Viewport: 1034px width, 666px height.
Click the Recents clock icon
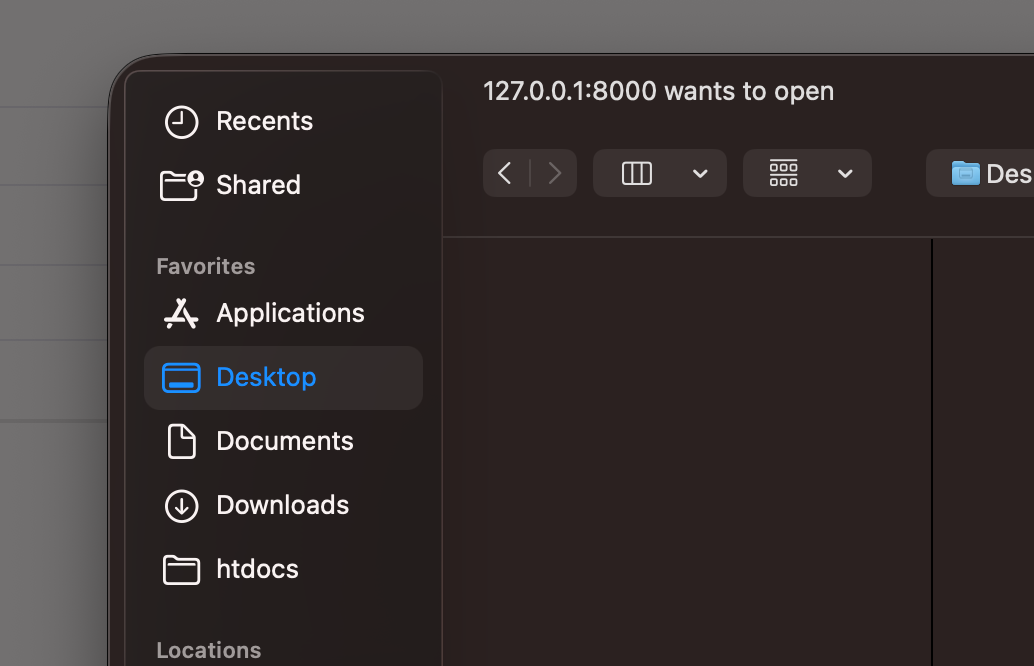pos(181,122)
